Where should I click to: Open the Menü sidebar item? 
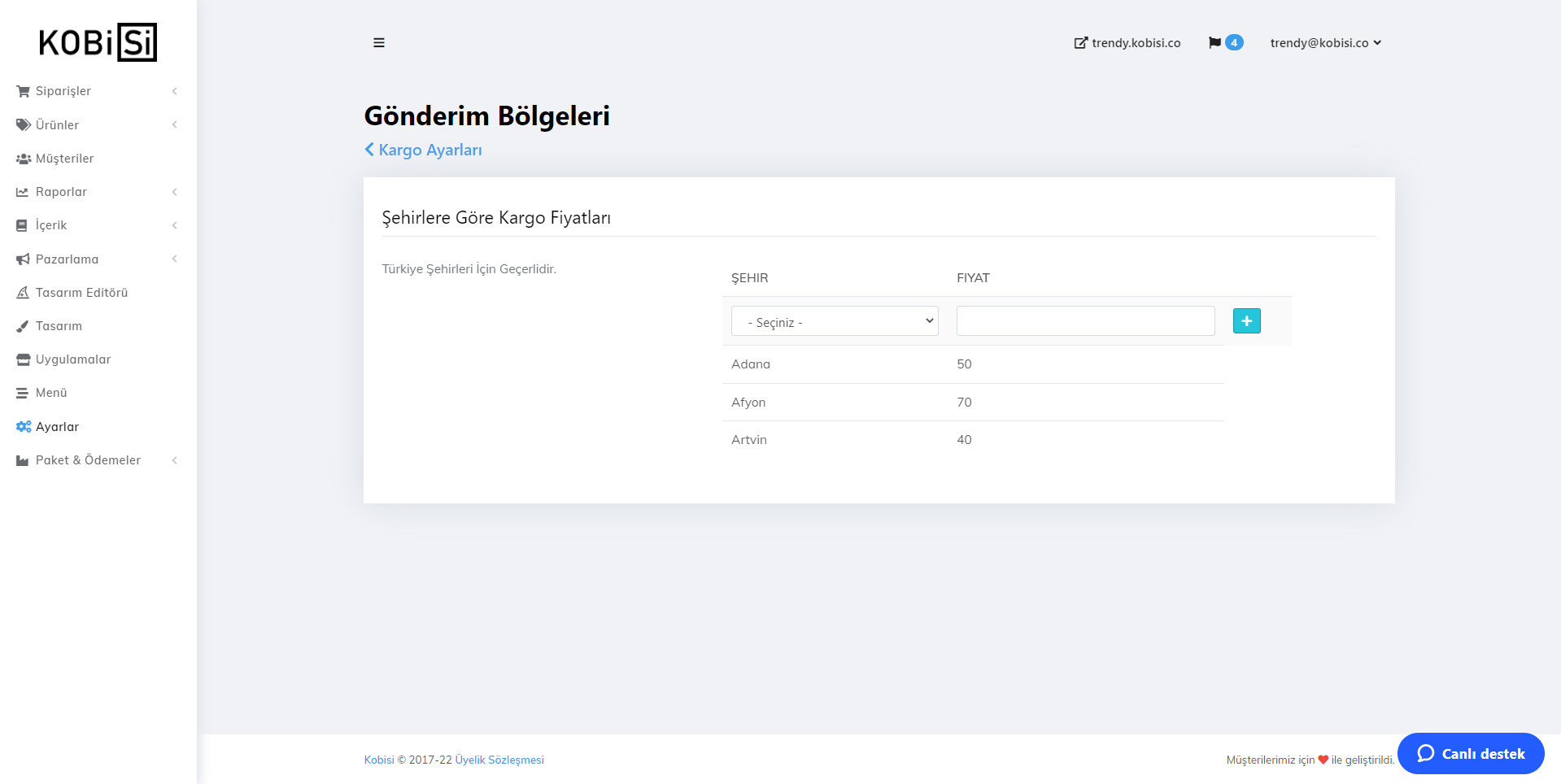click(51, 393)
